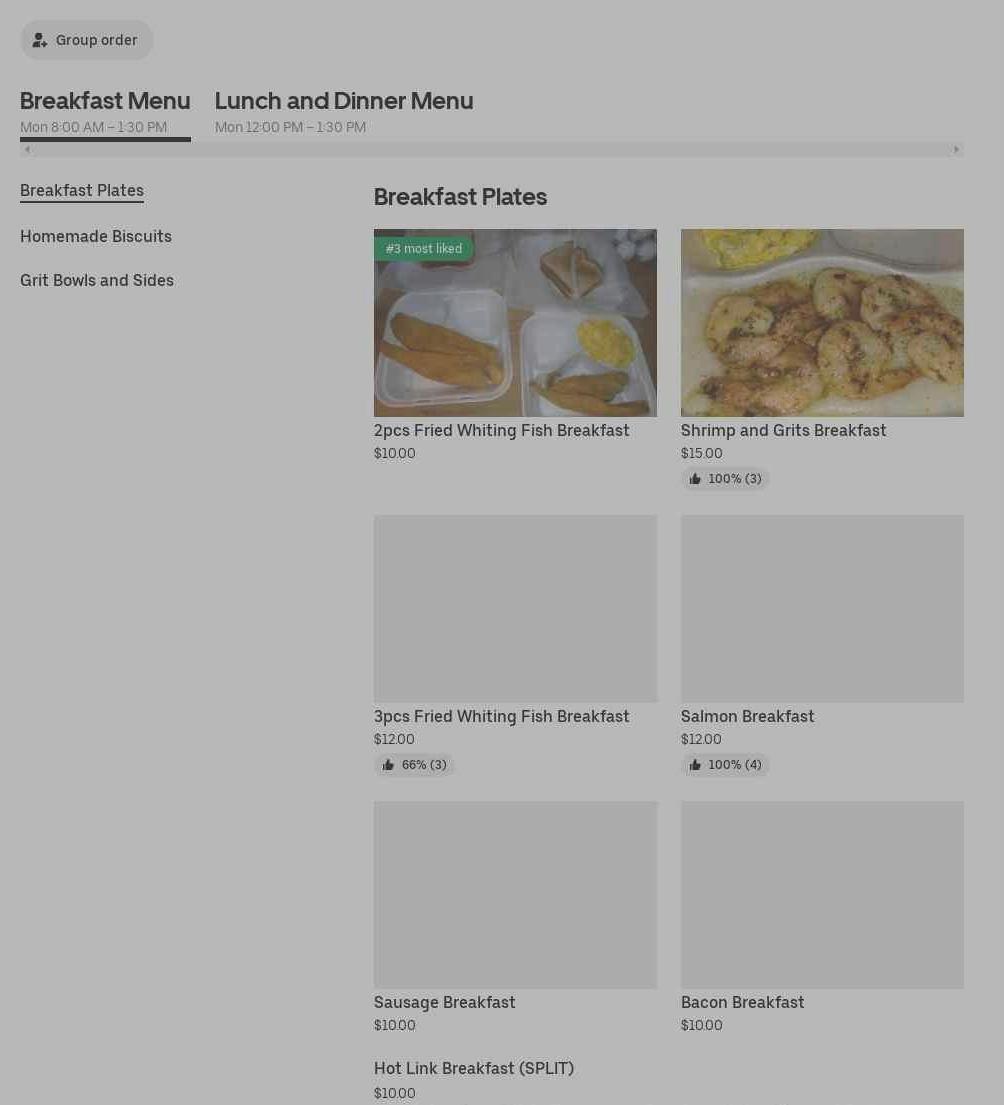Open the Bacon Breakfast item

pyautogui.click(x=742, y=1002)
